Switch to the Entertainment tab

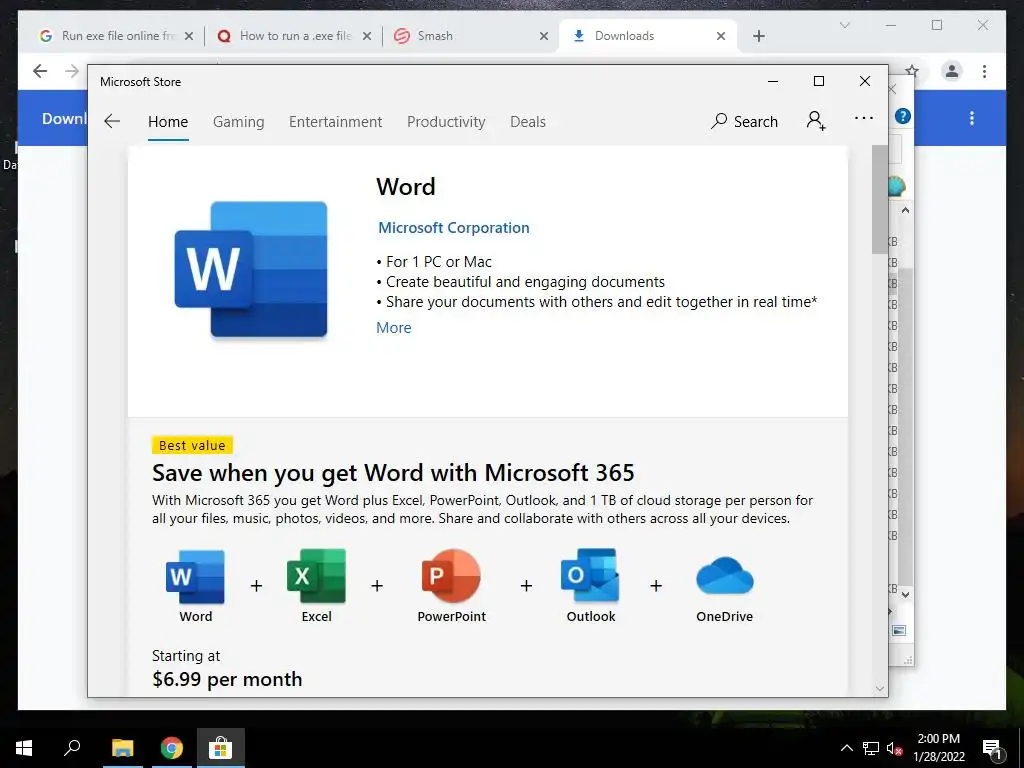336,122
